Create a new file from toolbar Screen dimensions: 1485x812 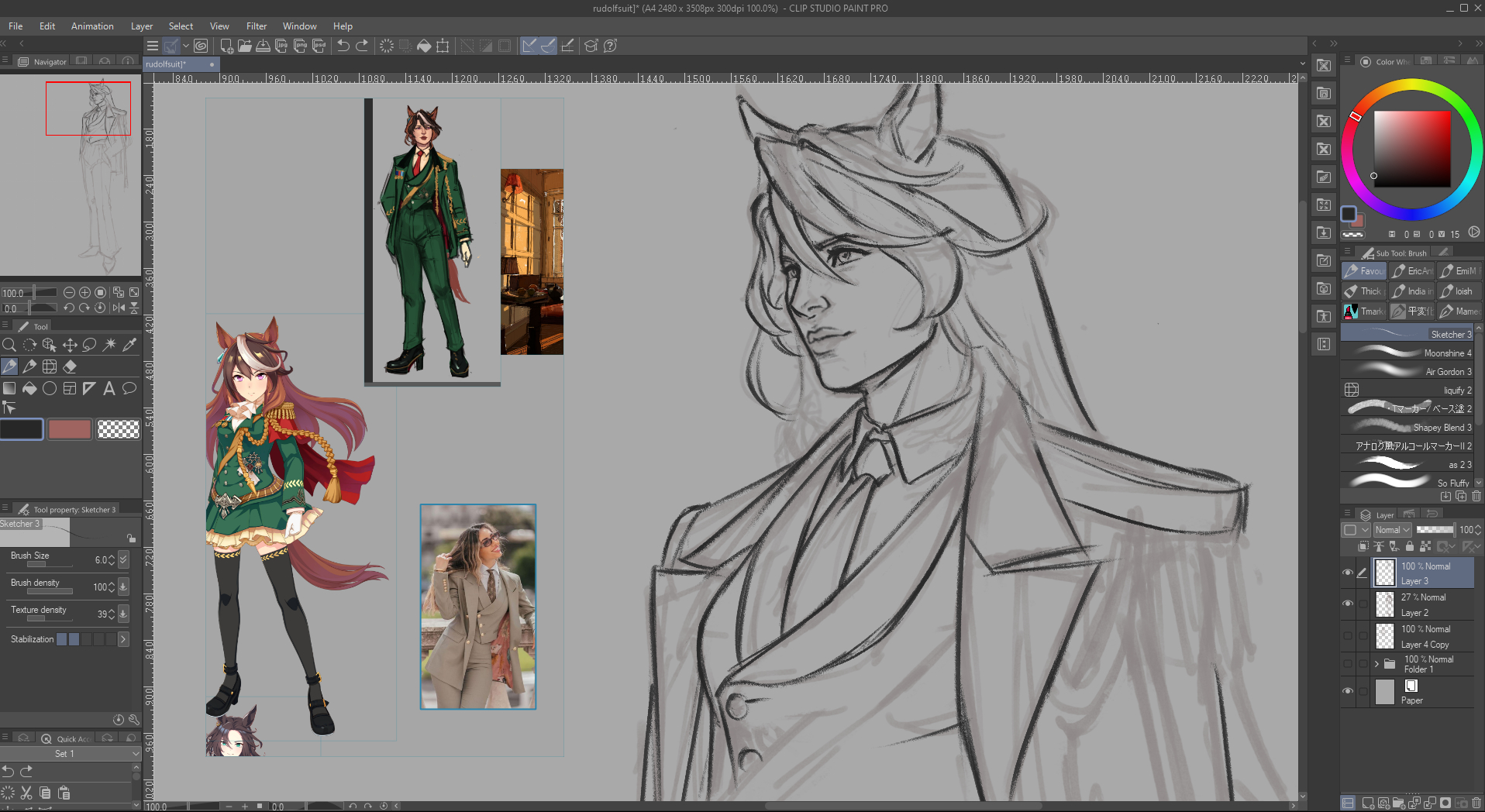coord(226,46)
